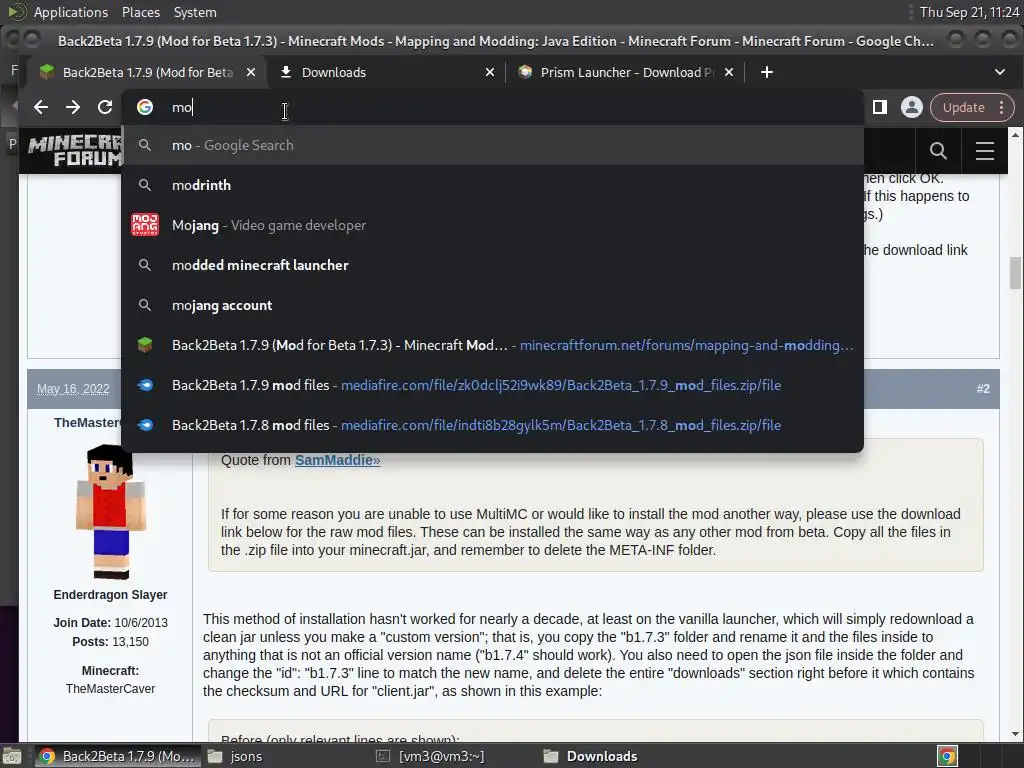Open Back2Beta minecraftforum.net history suggestion
Screen dimensions: 1024x768
pyautogui.click(x=492, y=345)
